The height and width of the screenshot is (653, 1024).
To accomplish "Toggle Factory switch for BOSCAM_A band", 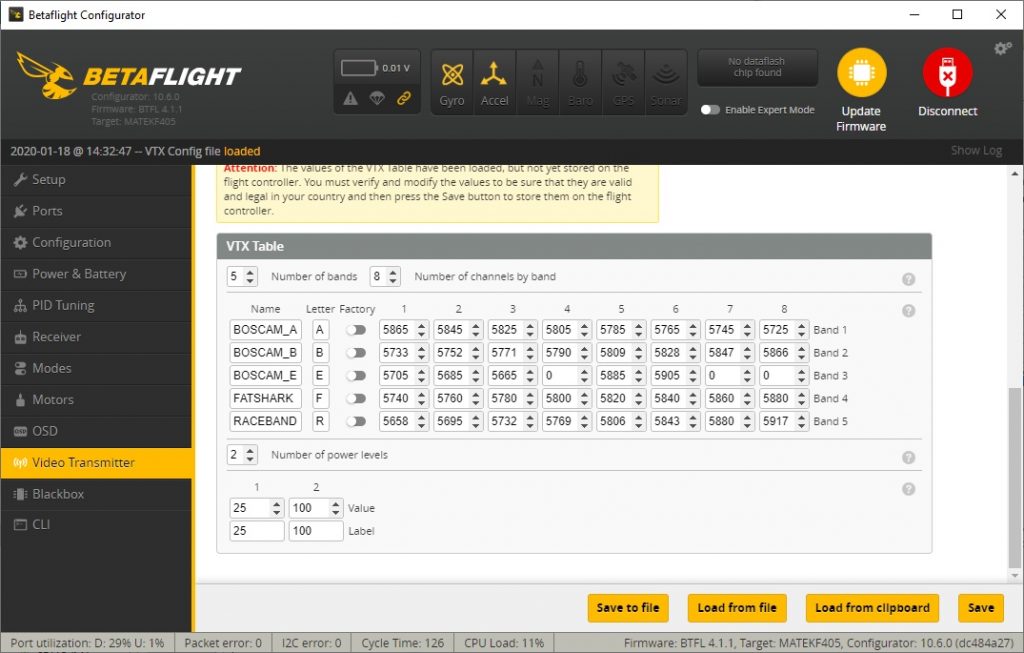I will pyautogui.click(x=356, y=330).
